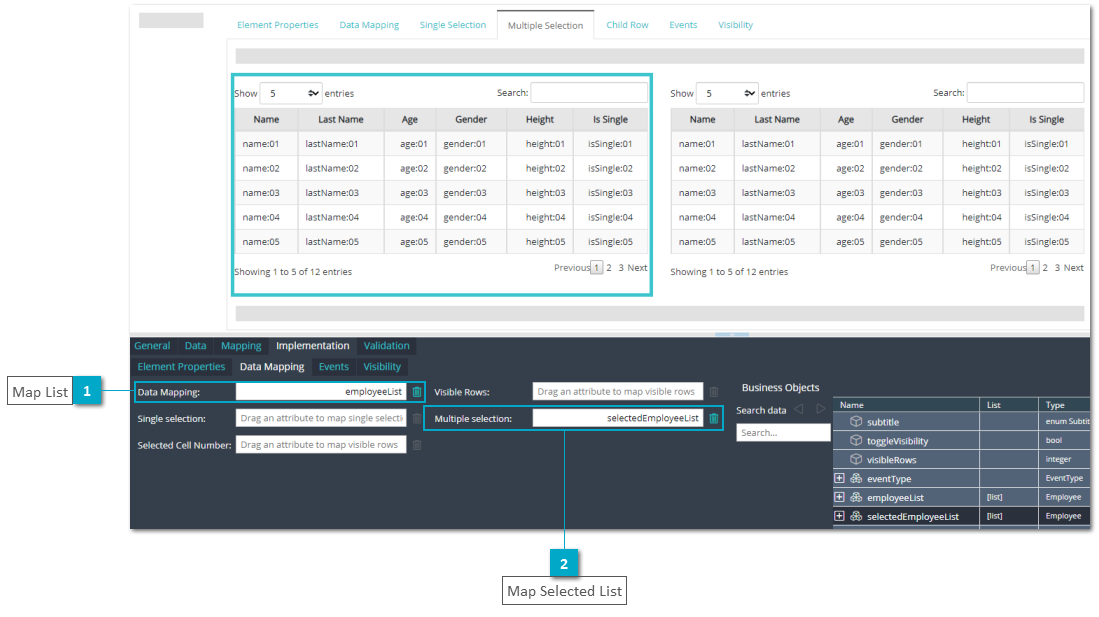
Task: Go to next Business Objects search result arrow
Action: point(820,409)
